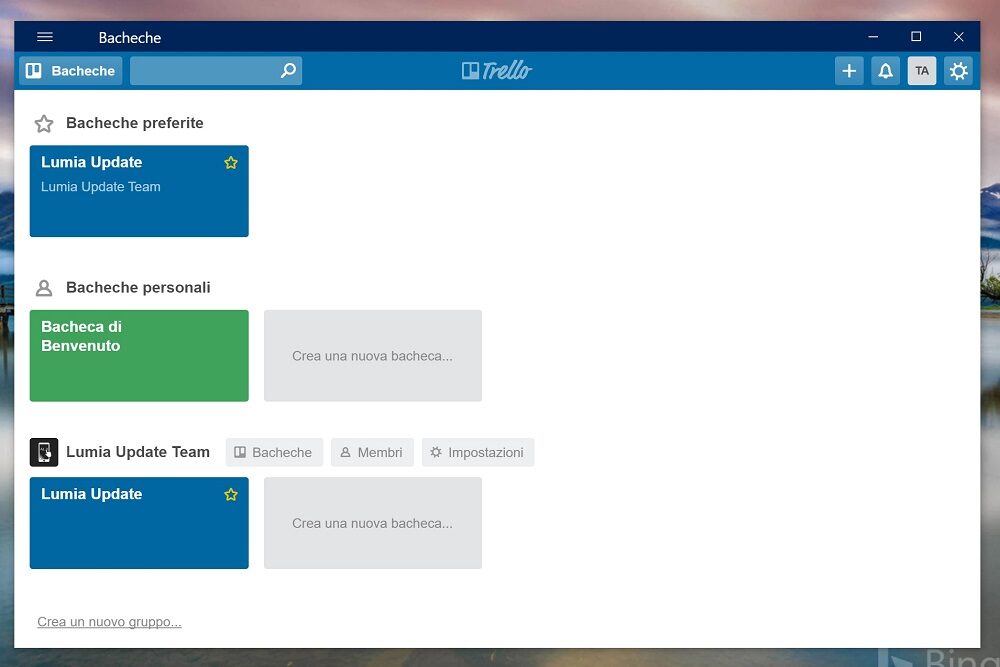Open Lumia Update board under team section
Viewport: 1000px width, 667px height.
click(x=139, y=523)
